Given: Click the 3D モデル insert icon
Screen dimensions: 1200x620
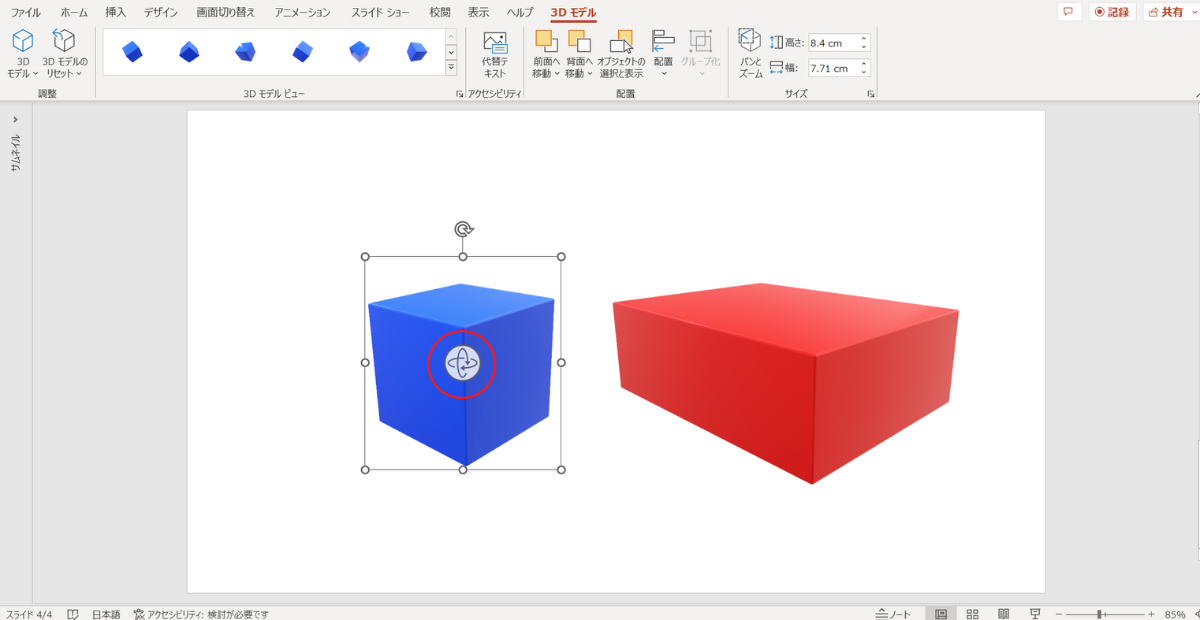Looking at the screenshot, I should (22, 41).
